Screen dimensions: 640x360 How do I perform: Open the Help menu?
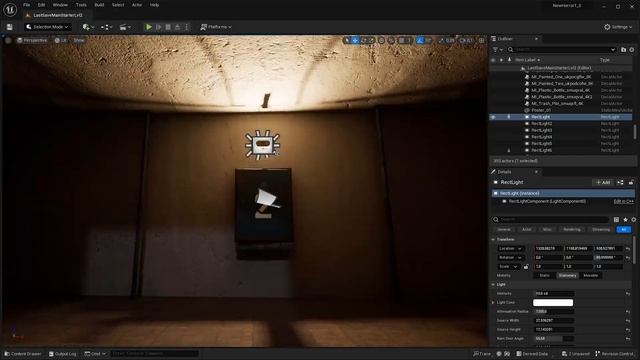(154, 5)
